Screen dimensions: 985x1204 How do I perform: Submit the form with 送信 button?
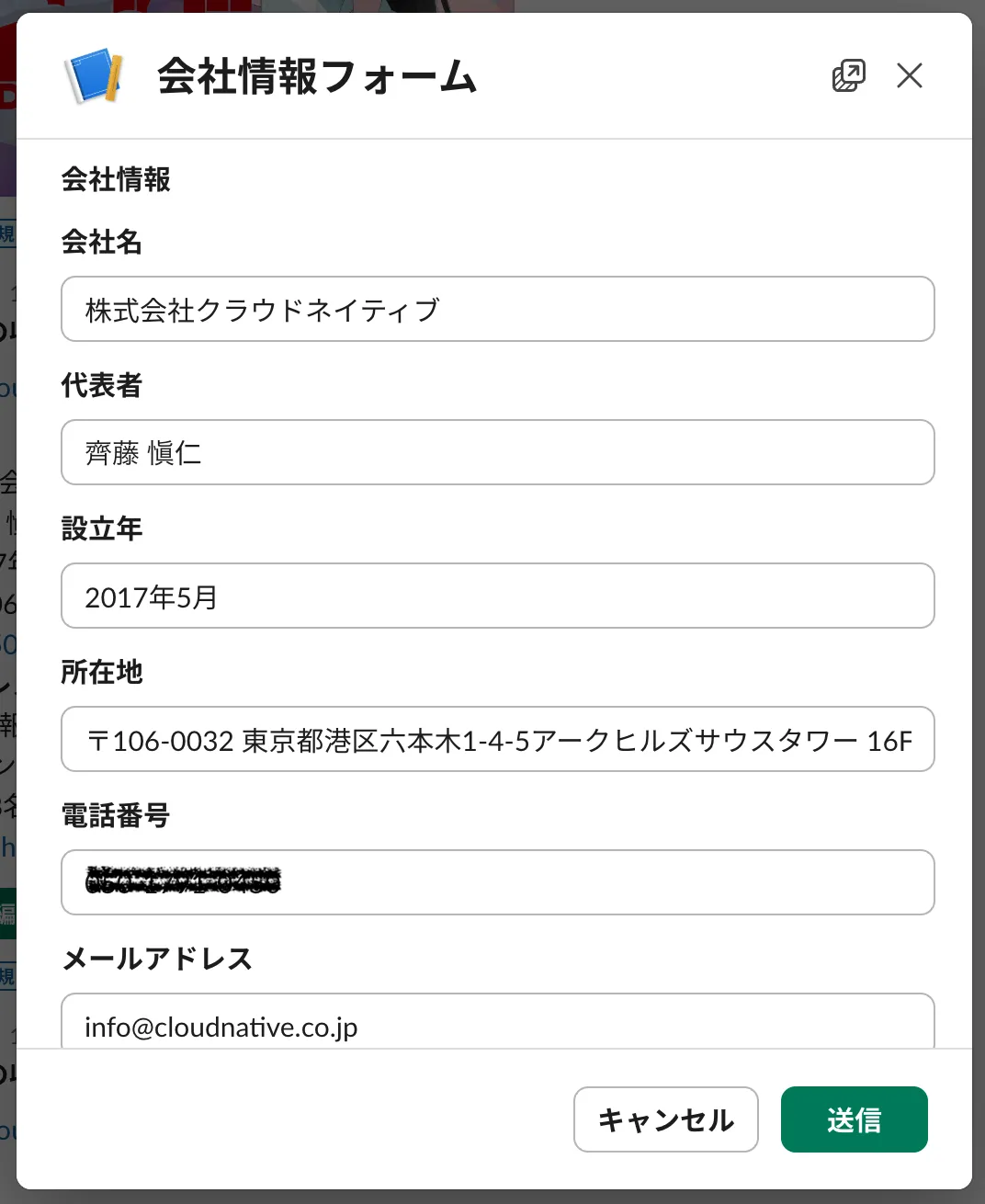pyautogui.click(x=854, y=1119)
